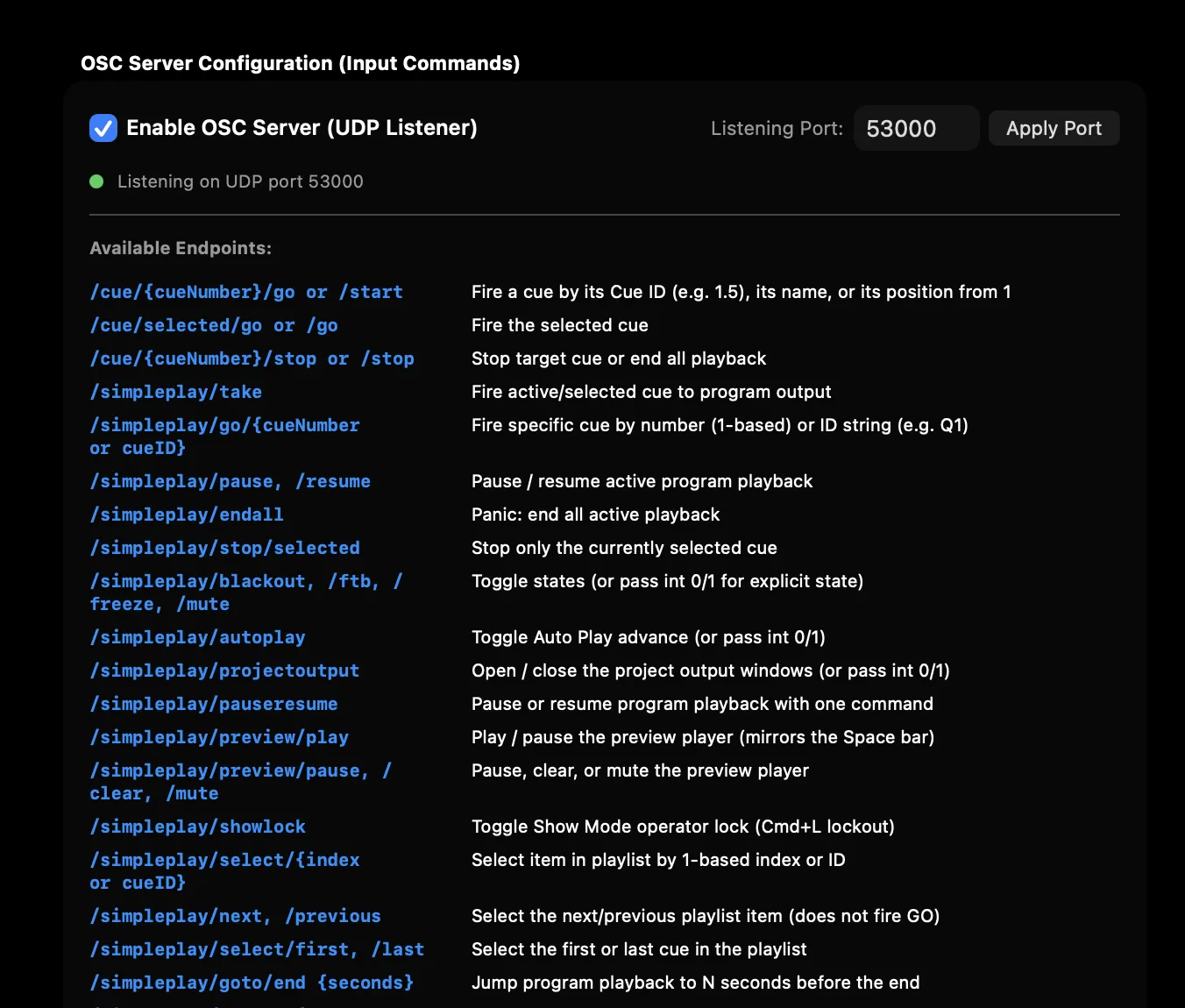Click 'Pause / resume active program playback' description

642,481
